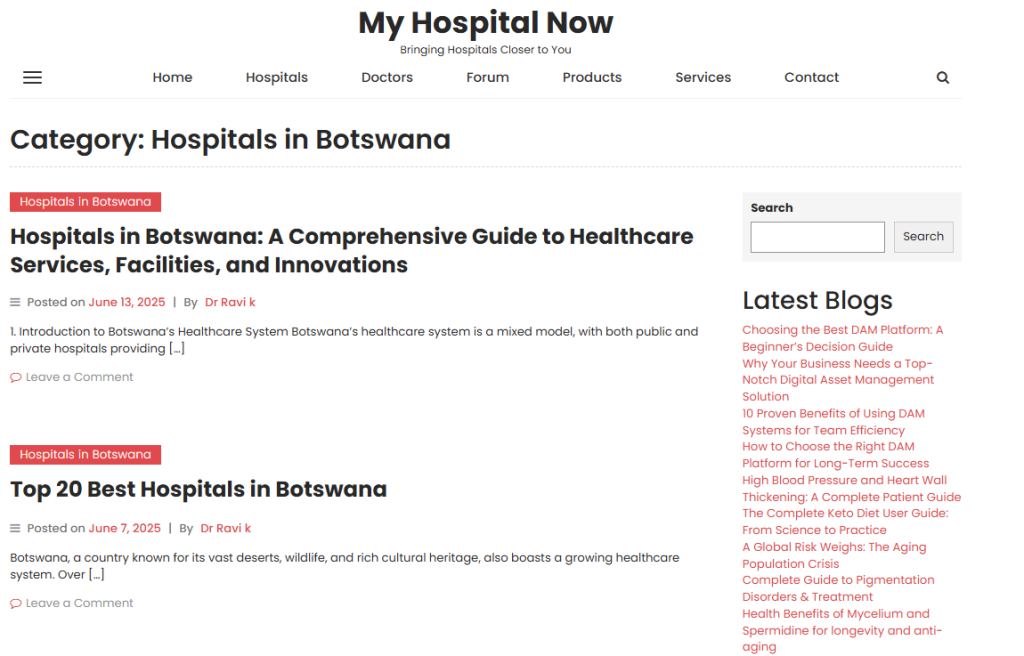The height and width of the screenshot is (656, 1024).
Task: Click lines icon beside June 7, 2025
Action: pos(15,529)
